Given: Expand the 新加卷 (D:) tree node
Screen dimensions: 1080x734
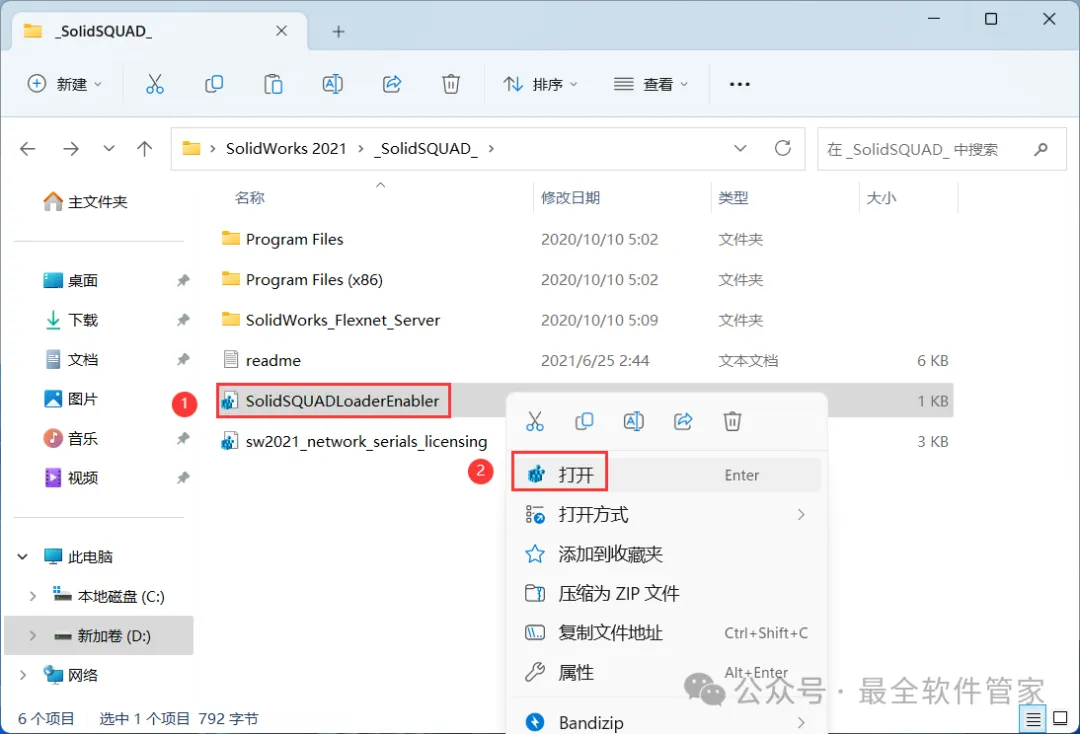Looking at the screenshot, I should coord(32,636).
